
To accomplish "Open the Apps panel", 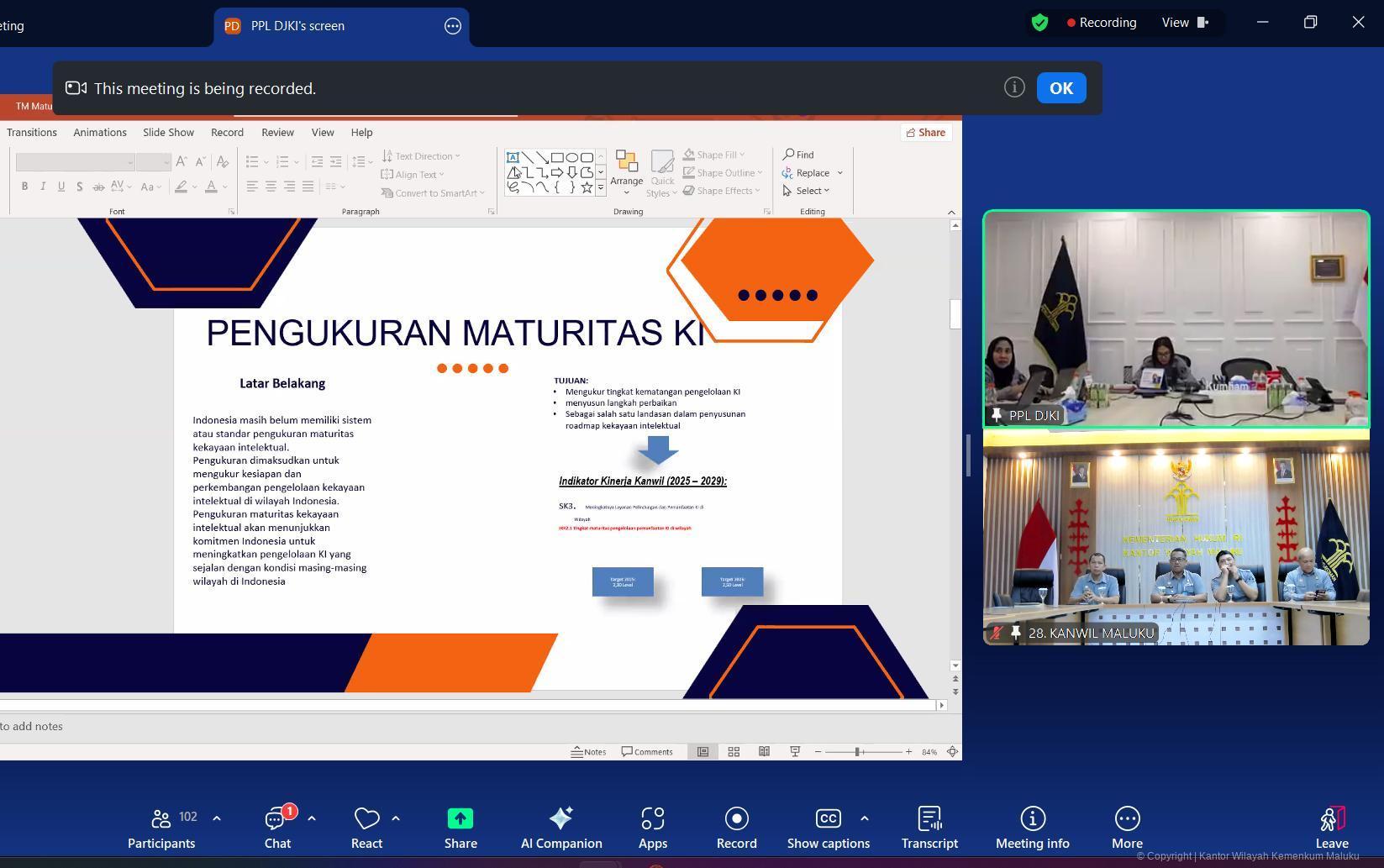I will 653,828.
